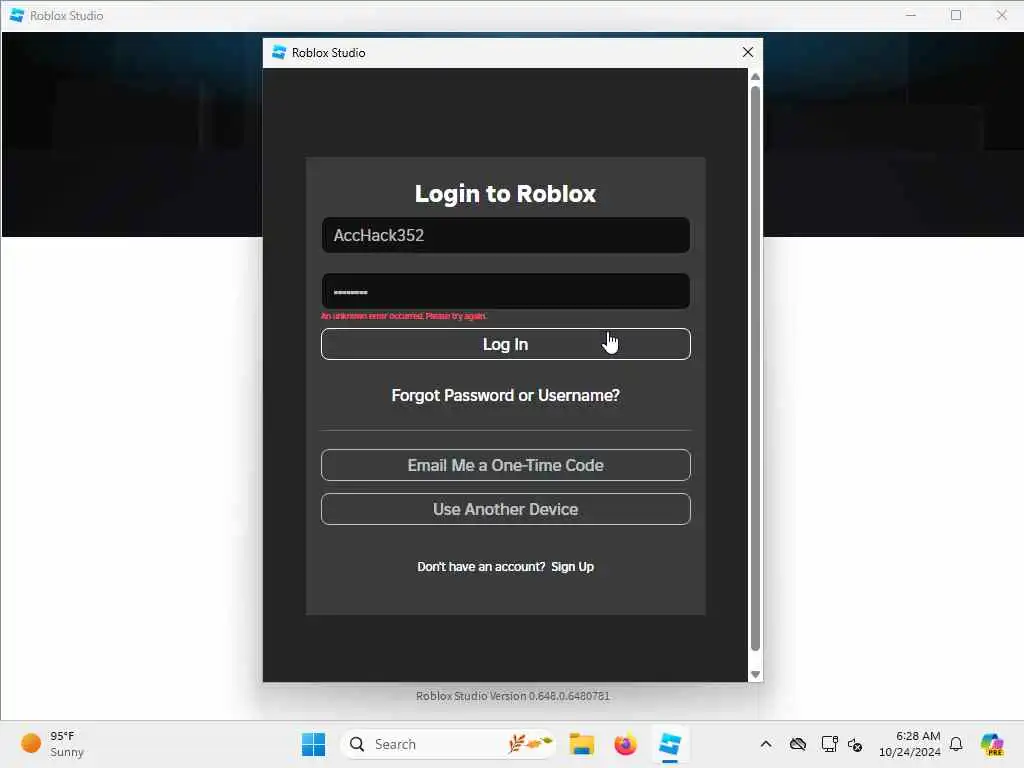Close the main Roblox Studio window
This screenshot has height=768, width=1024.
tap(1001, 15)
